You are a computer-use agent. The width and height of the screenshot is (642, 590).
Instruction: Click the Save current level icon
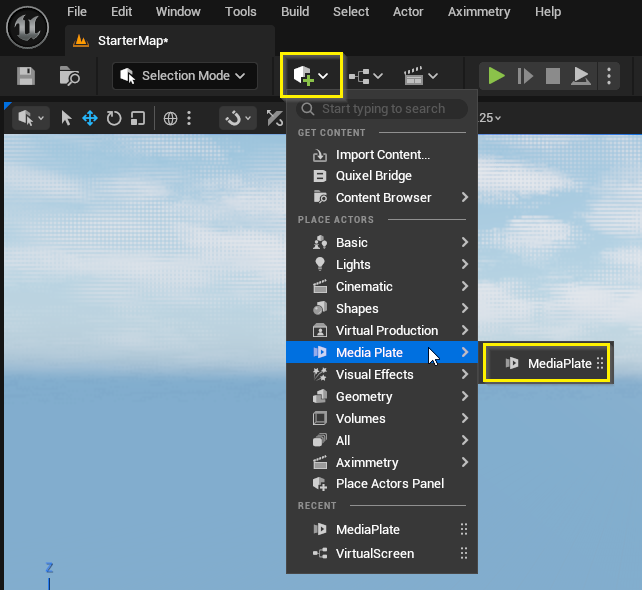point(26,76)
